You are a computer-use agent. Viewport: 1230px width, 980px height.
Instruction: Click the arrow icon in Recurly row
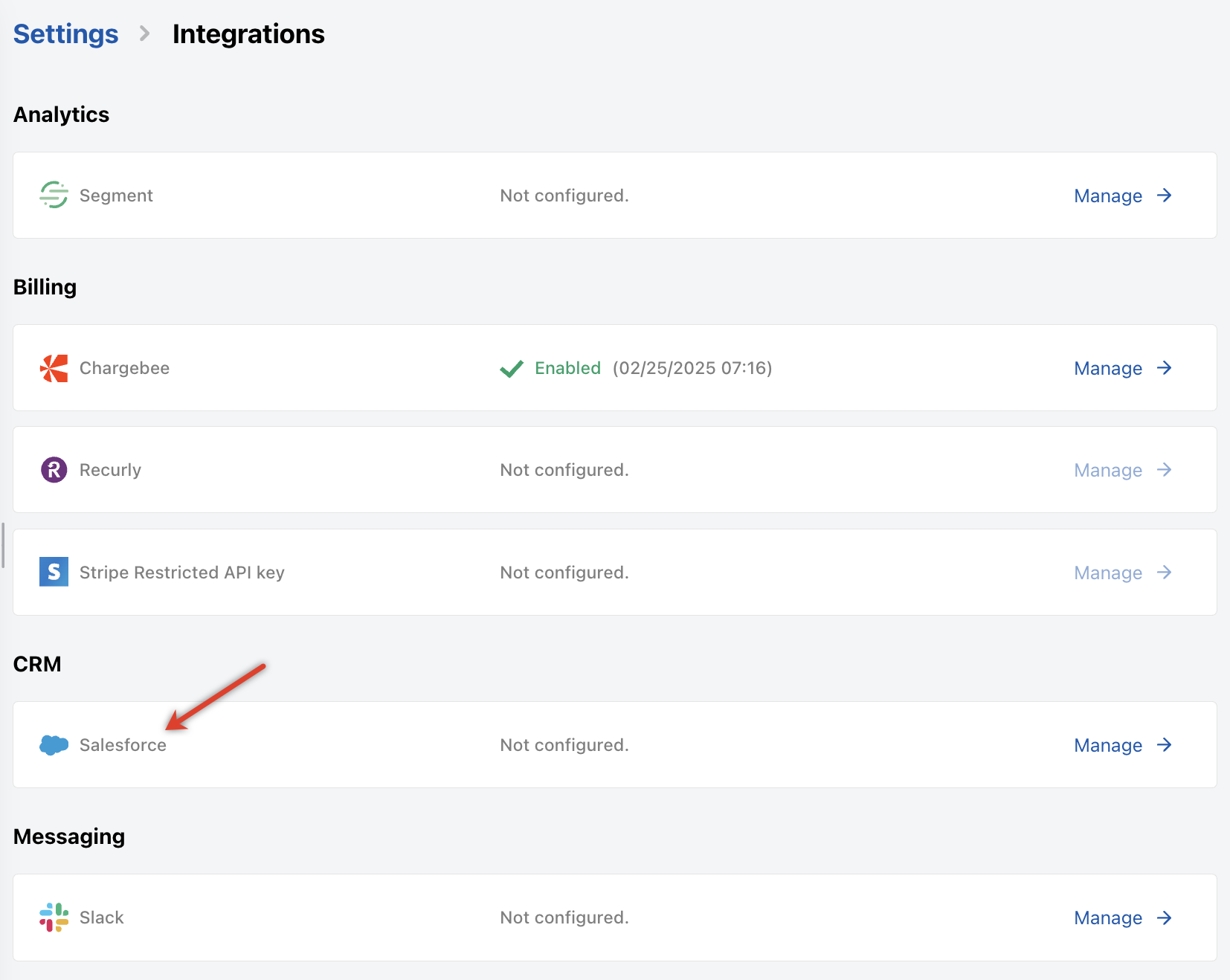(1165, 469)
